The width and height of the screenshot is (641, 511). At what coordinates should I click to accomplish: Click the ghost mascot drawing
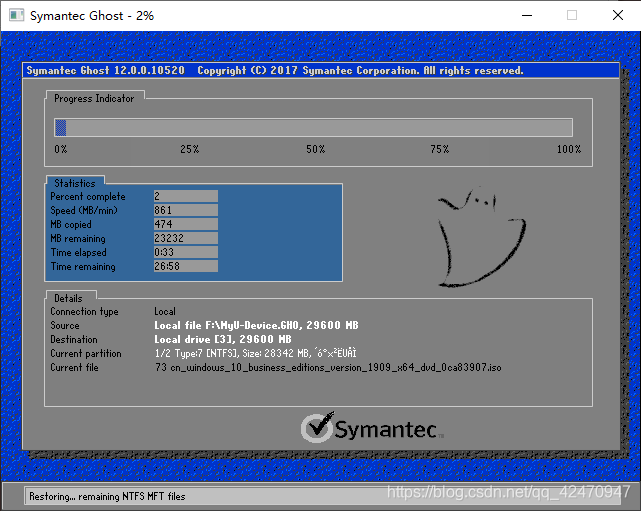pyautogui.click(x=482, y=237)
